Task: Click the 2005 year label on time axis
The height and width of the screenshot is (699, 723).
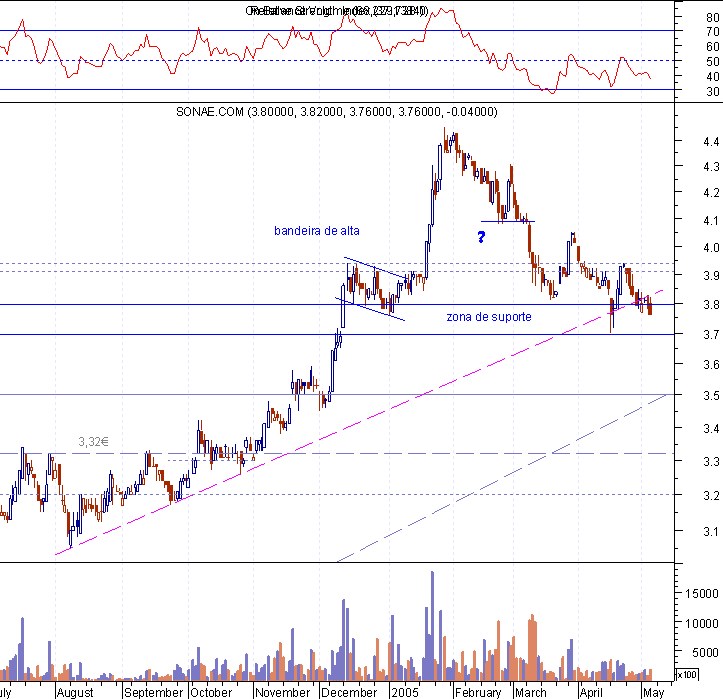Action: click(405, 693)
